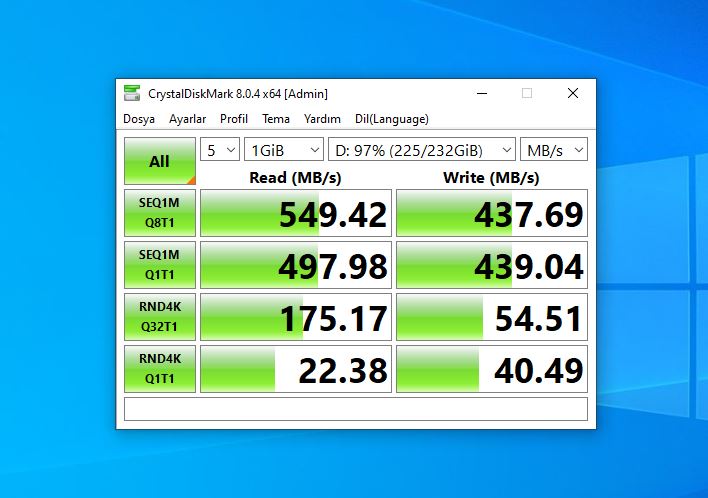Run the RND4K Q32T1 test

point(160,316)
